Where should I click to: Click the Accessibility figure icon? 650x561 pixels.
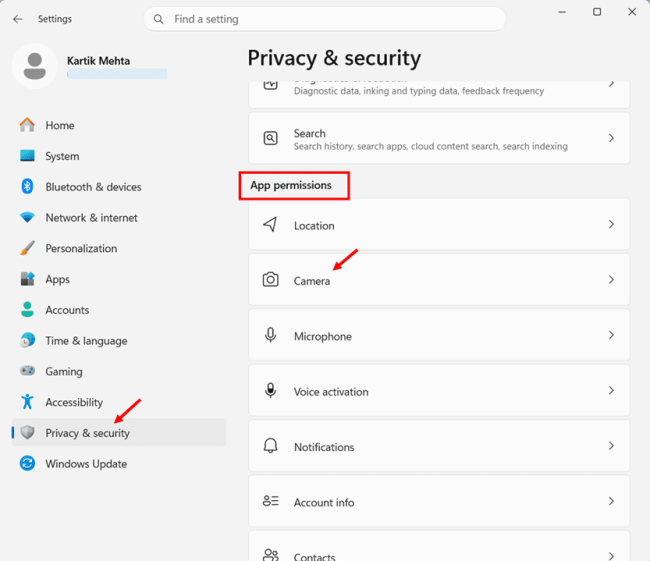pyautogui.click(x=27, y=401)
